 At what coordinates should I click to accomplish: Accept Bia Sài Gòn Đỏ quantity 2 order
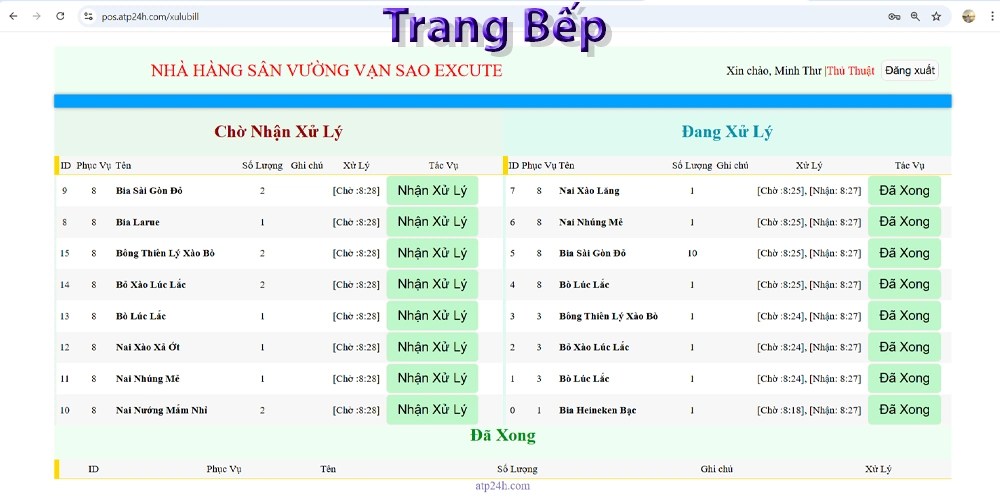432,190
